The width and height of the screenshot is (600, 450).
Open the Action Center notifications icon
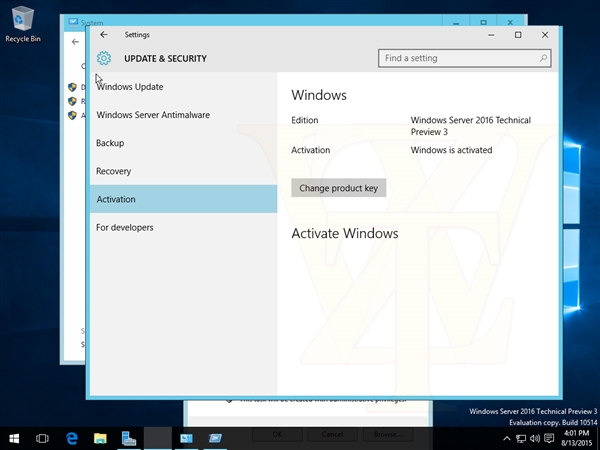coord(549,439)
